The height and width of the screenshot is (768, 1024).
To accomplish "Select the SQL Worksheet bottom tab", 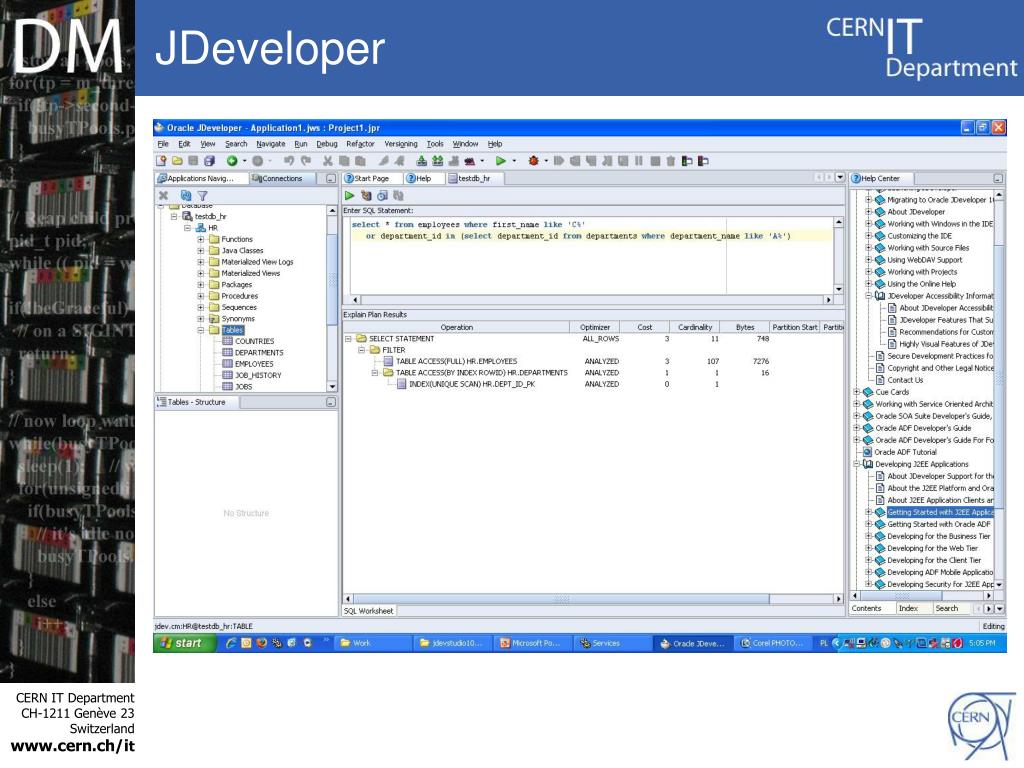I will tap(369, 611).
